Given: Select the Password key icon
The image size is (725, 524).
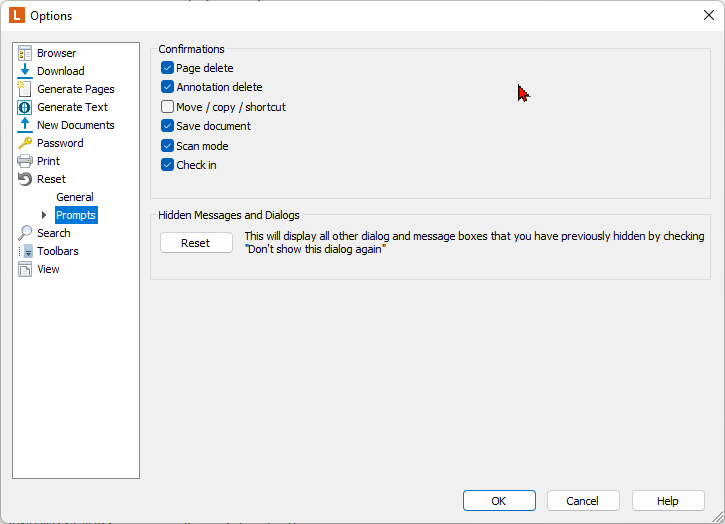Looking at the screenshot, I should (x=25, y=143).
